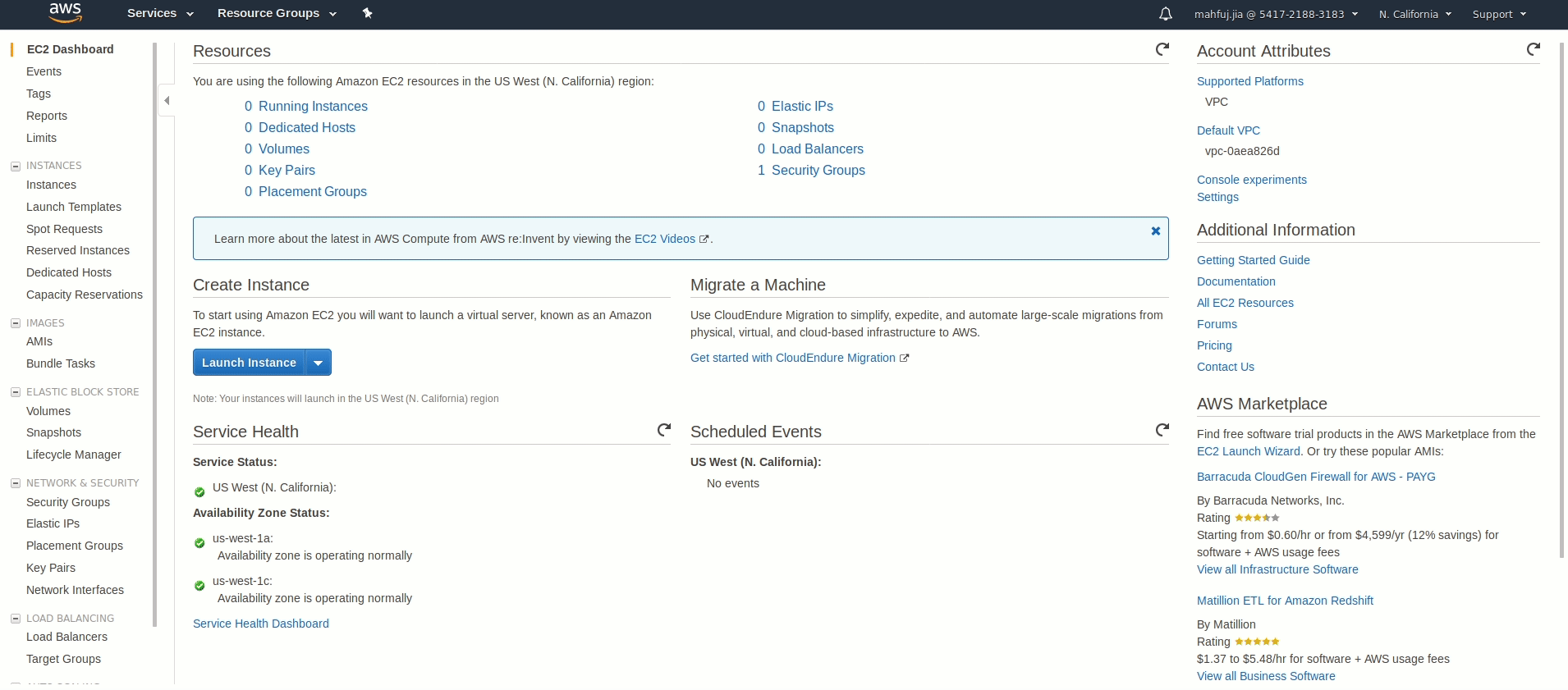Click the Security Groups resource link
The height and width of the screenshot is (690, 1568).
pos(818,170)
